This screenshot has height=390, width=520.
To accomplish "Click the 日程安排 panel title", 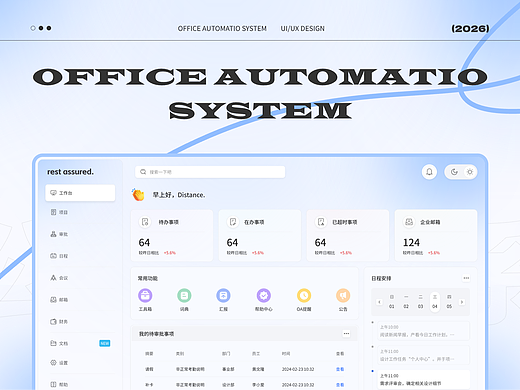I will [381, 278].
